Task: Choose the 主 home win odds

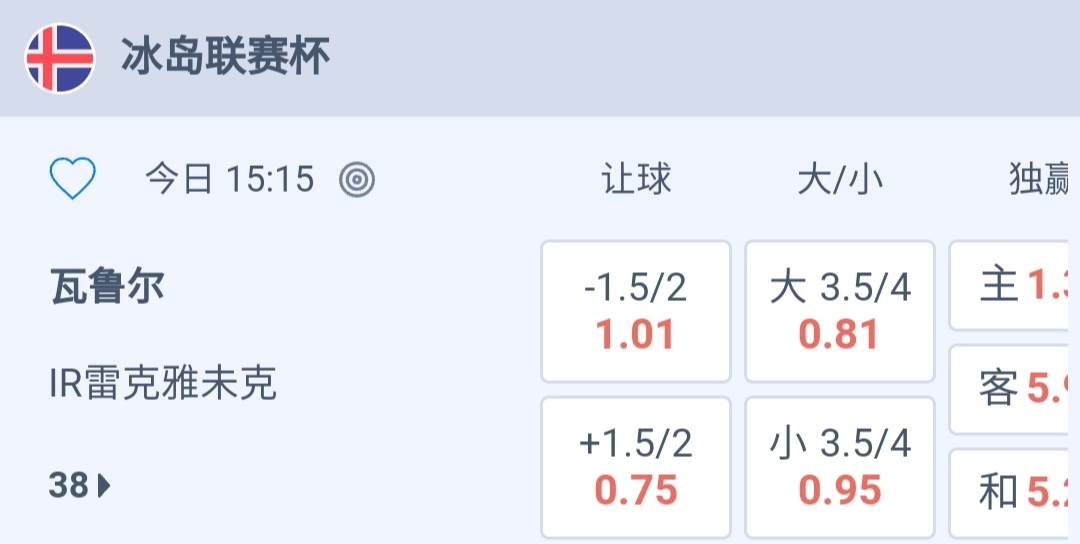Action: point(1014,286)
